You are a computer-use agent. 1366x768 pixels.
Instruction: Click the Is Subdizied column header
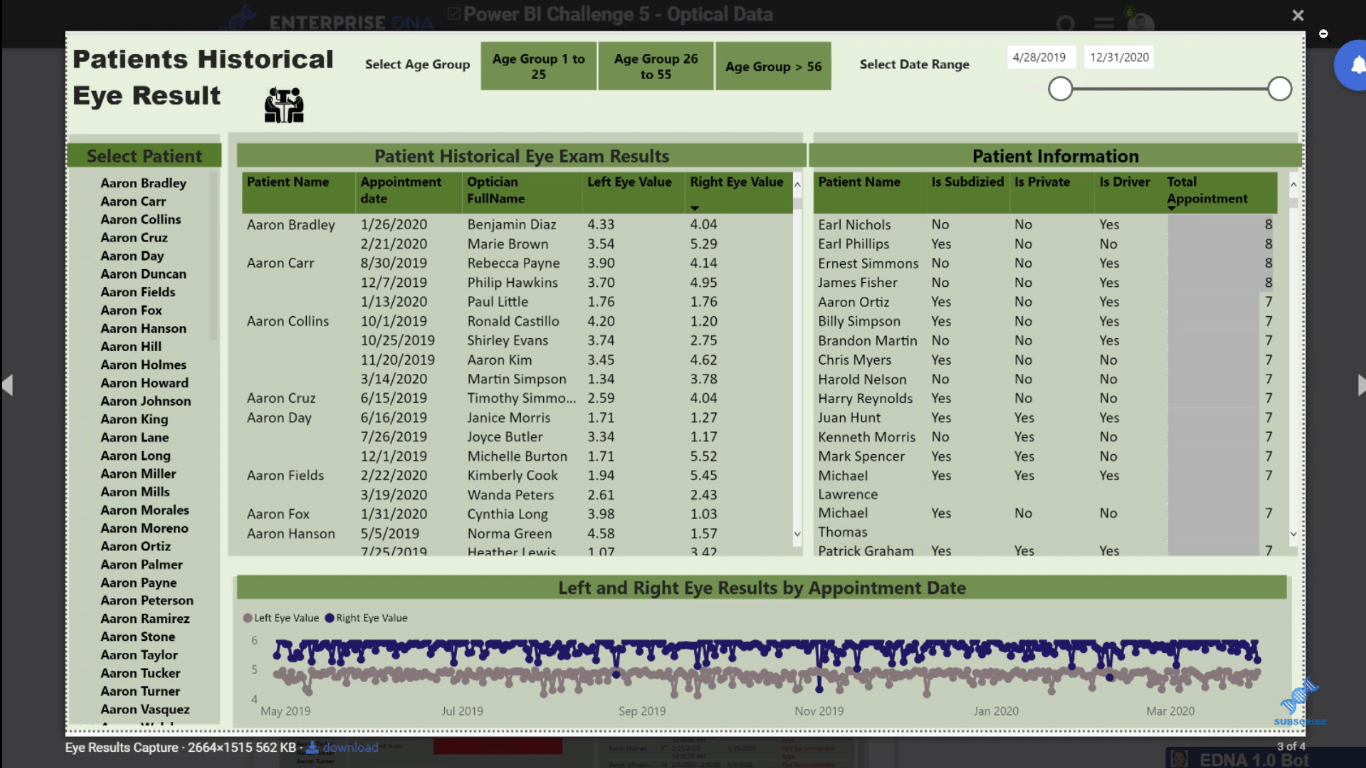pyautogui.click(x=967, y=182)
